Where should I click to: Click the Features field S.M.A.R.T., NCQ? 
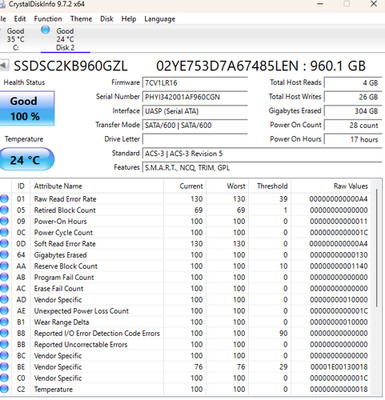262,168
